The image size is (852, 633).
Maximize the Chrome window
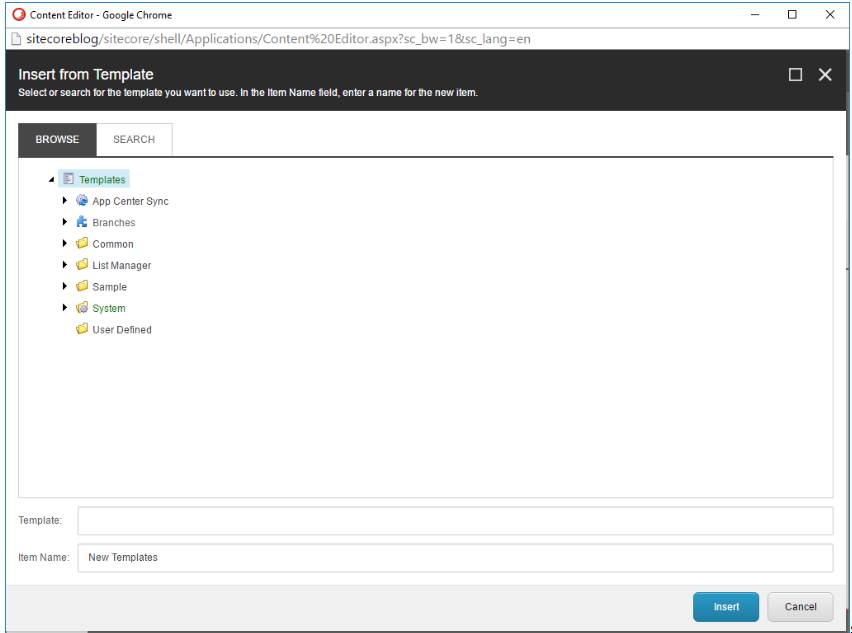792,15
